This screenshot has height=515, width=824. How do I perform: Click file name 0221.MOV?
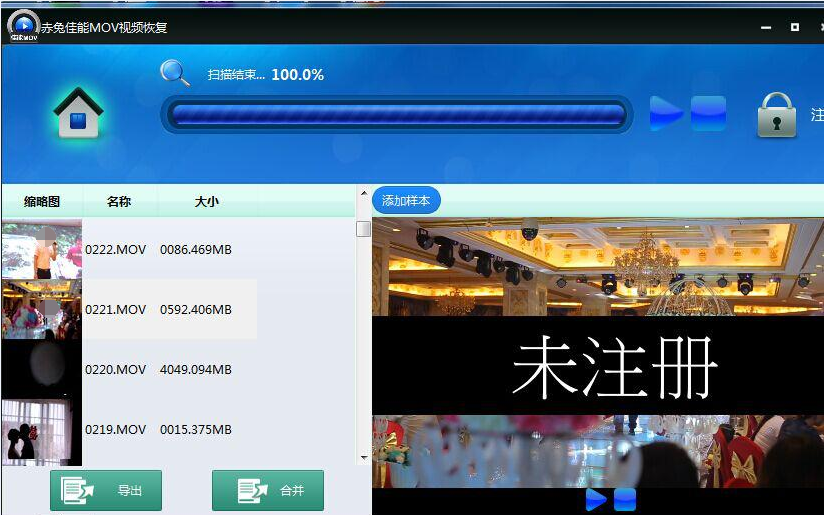[116, 310]
